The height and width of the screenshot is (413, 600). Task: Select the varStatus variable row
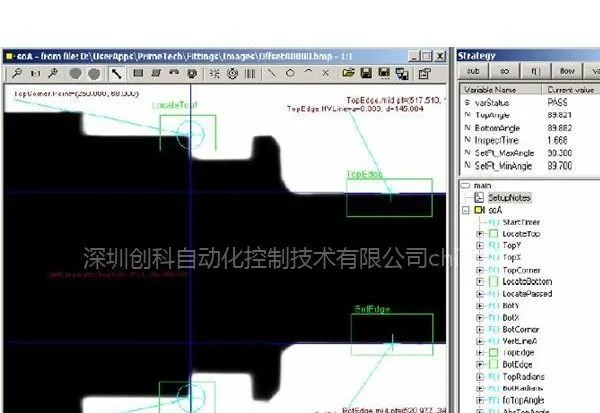[530, 103]
